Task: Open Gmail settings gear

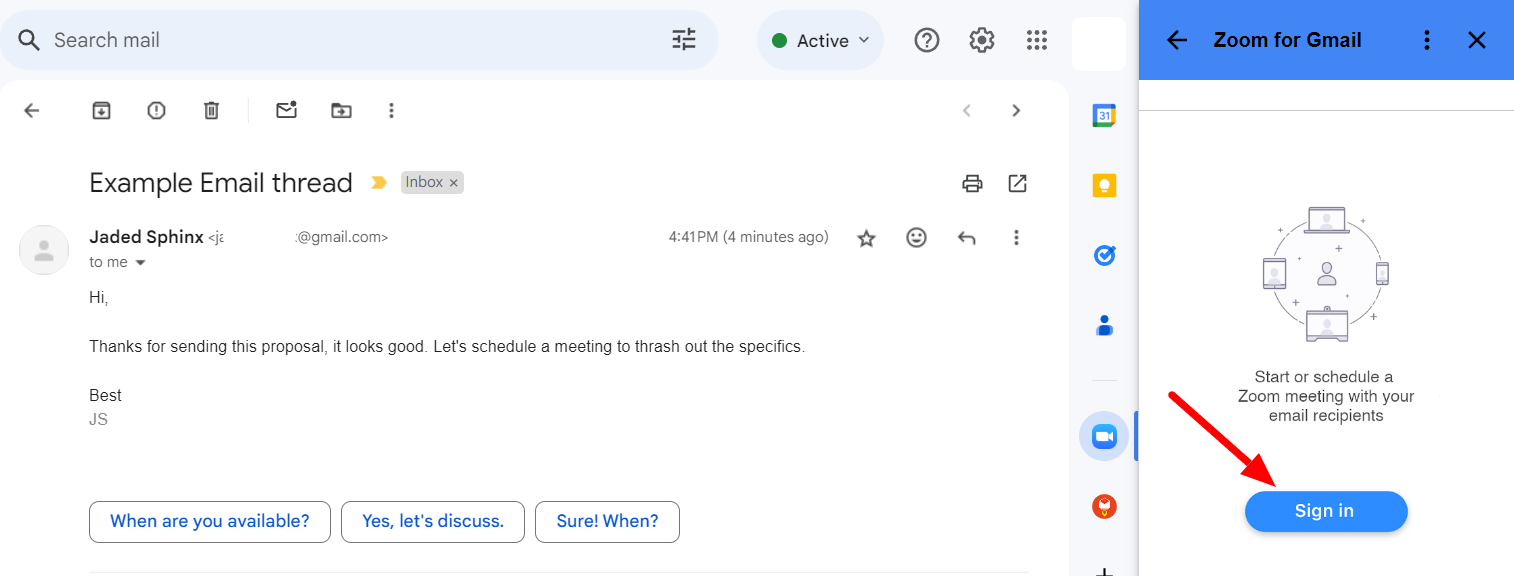Action: [982, 40]
